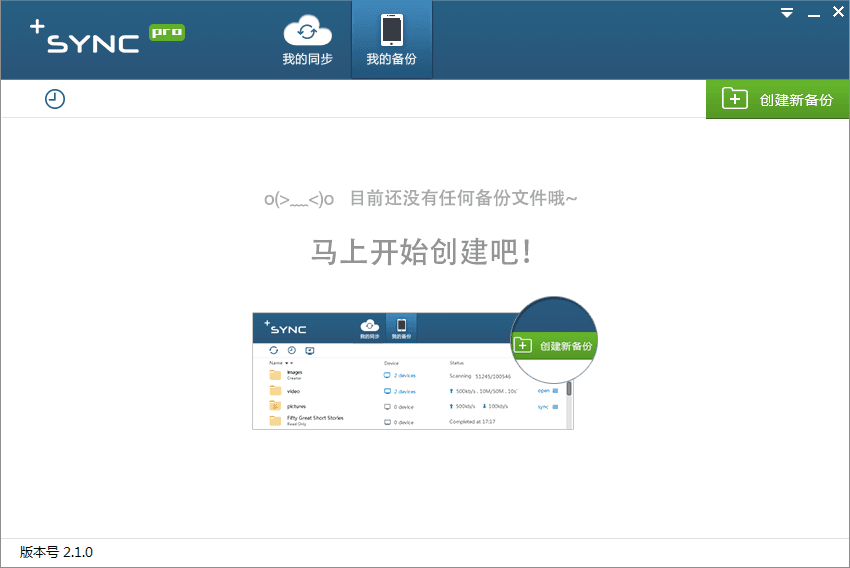Select the 我的备份 tab label
The image size is (850, 568).
(391, 59)
